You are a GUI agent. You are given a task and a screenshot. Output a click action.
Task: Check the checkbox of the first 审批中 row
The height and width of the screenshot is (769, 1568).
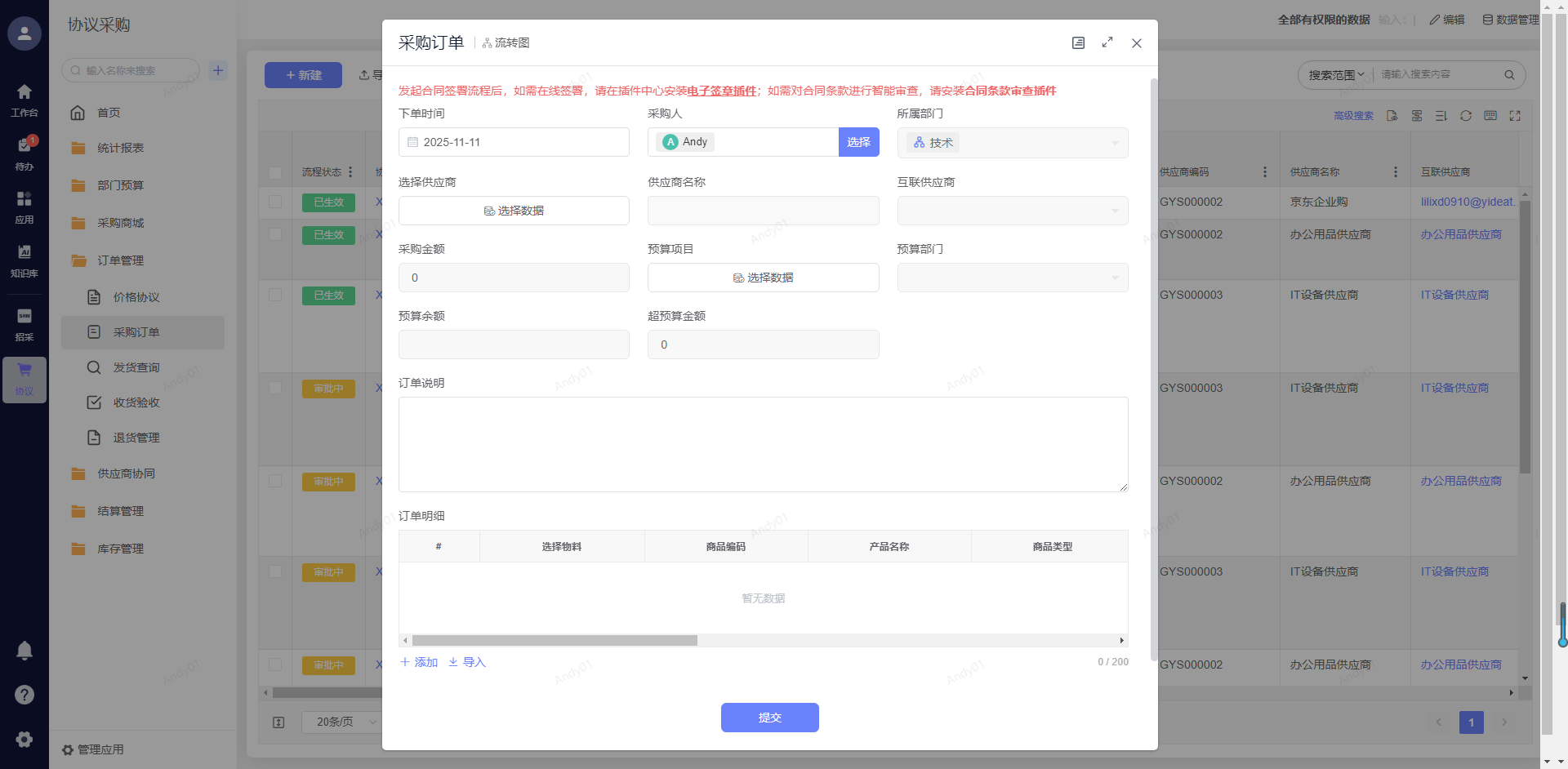275,389
